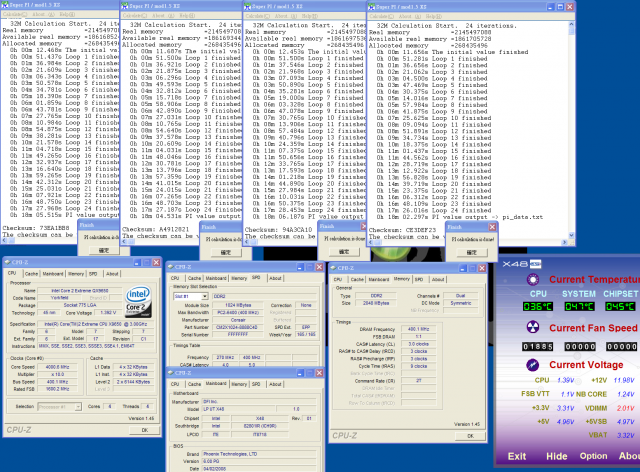Confirm the Finish dialog over the 94A3CA10 window

click(344, 252)
